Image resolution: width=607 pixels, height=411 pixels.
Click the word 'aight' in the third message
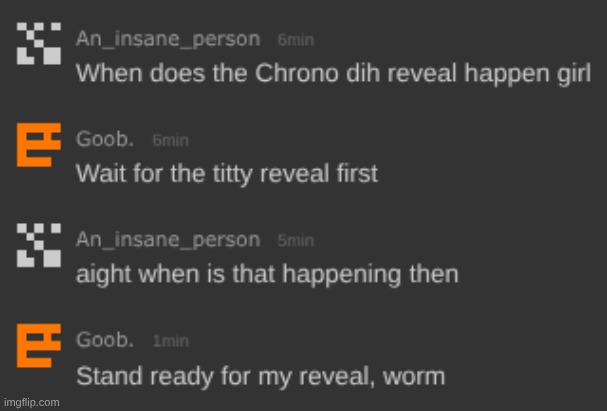point(103,275)
